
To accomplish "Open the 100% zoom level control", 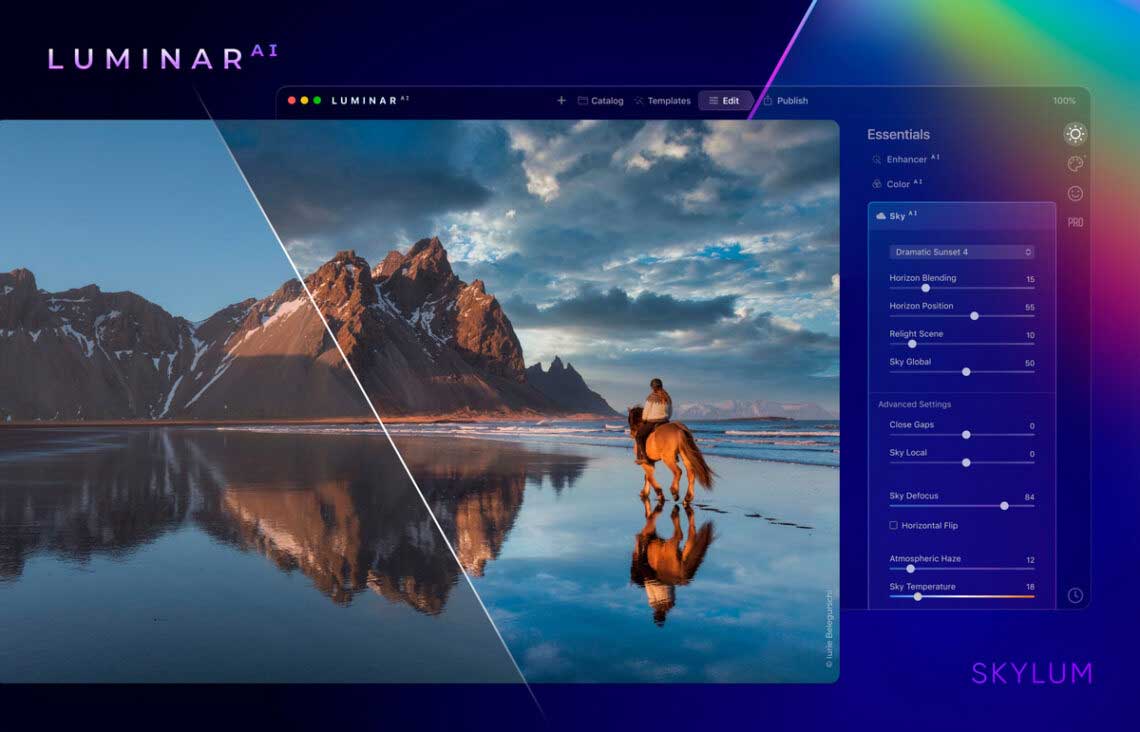I will [x=1064, y=101].
